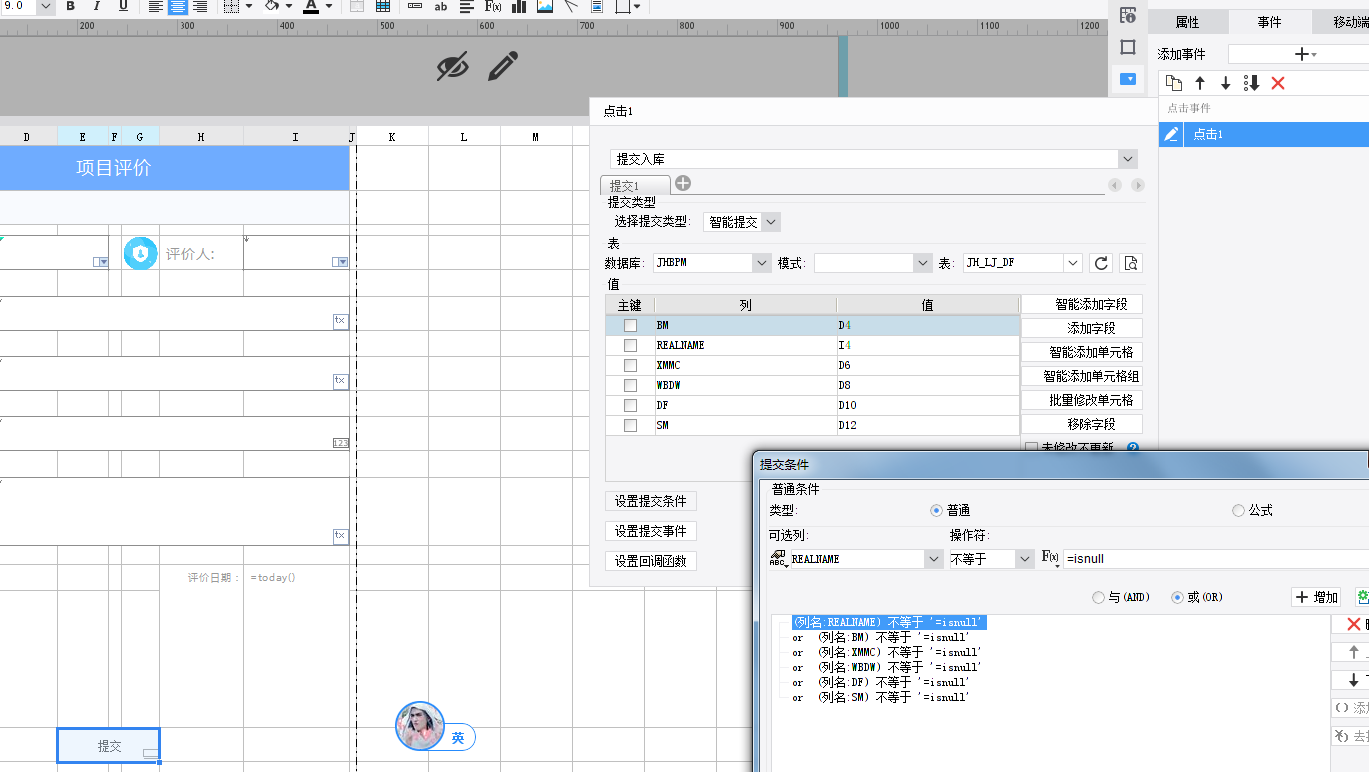Click 设置提交条件 button
Viewport: 1369px width, 772px height.
pos(651,501)
